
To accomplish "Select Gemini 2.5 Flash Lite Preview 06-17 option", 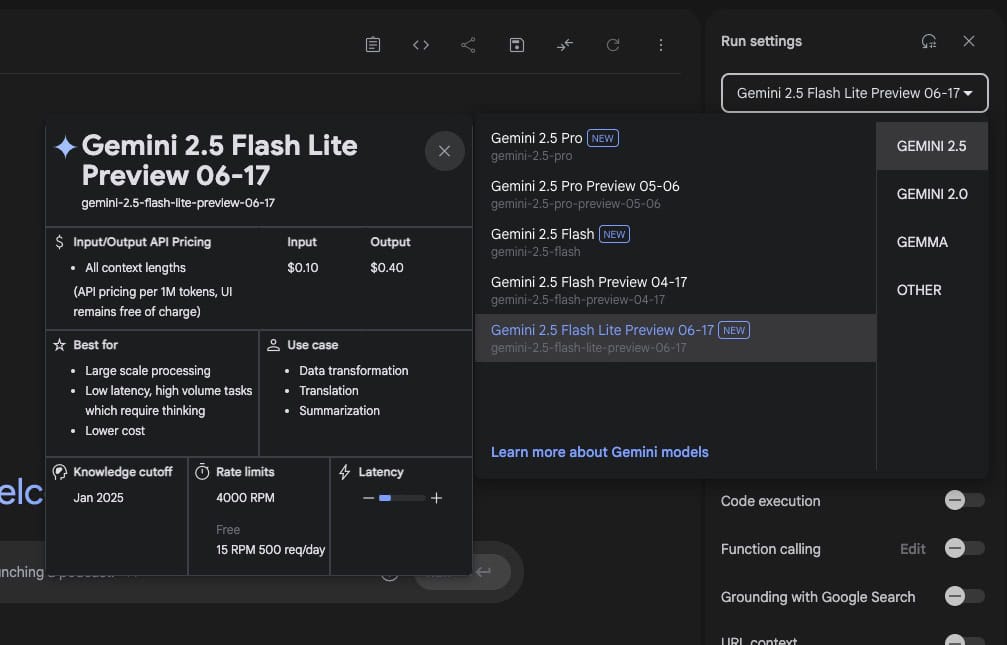I will 675,338.
